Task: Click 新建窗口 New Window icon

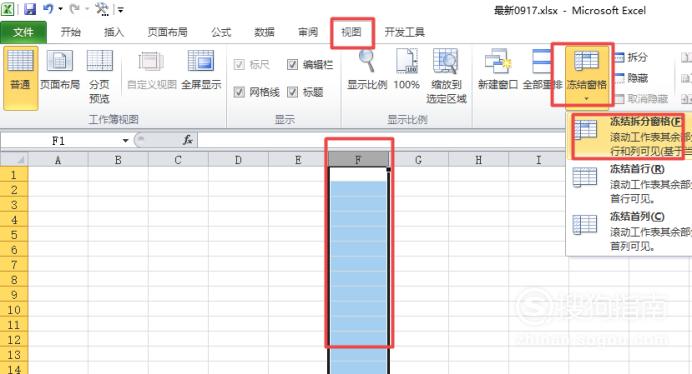Action: click(x=498, y=70)
